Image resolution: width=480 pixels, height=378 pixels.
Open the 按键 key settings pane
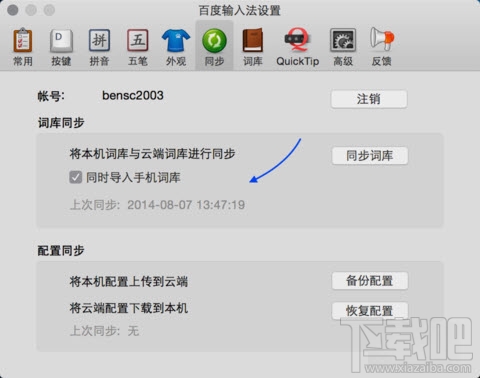click(61, 47)
